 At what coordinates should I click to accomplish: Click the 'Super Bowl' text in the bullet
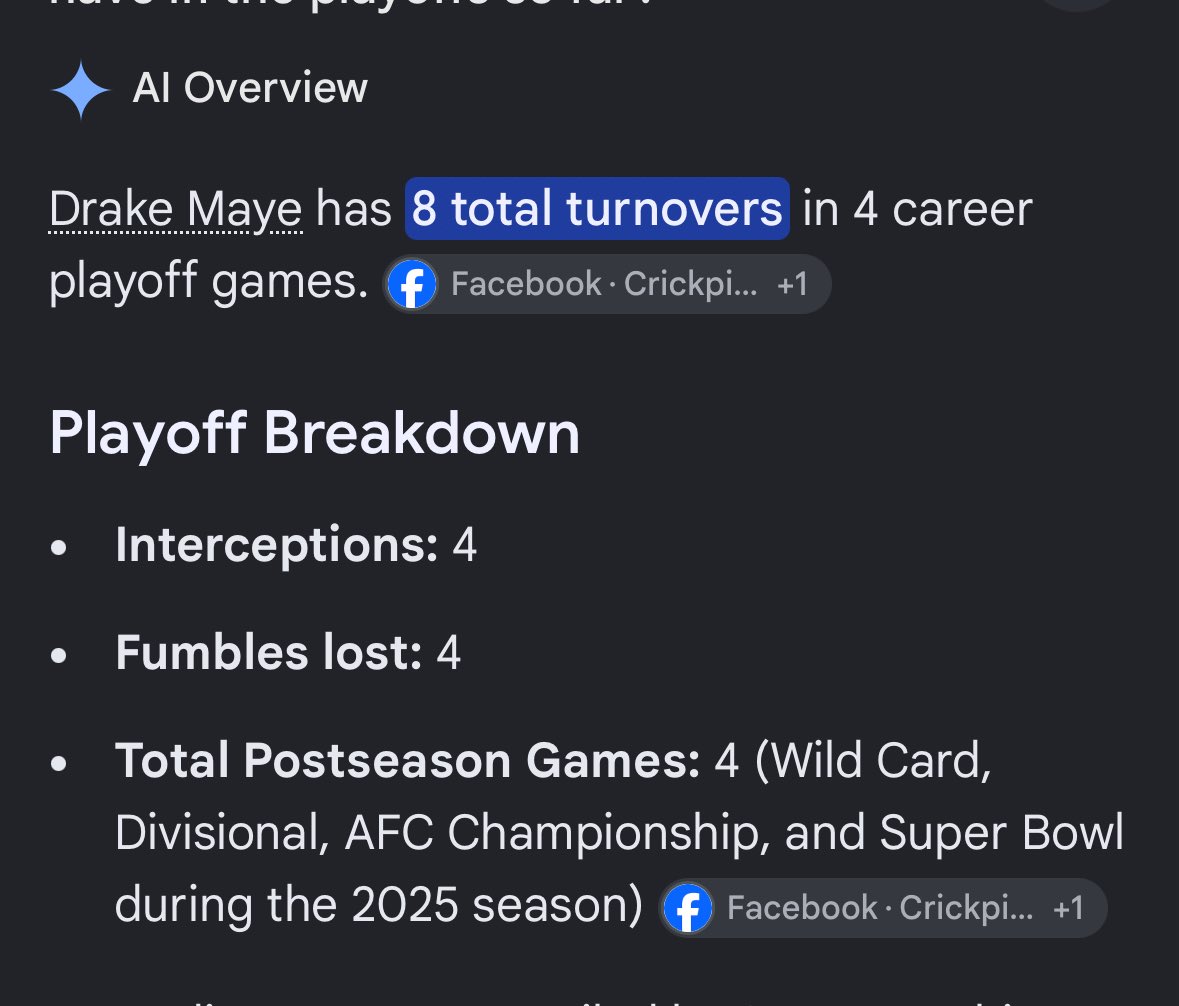1002,832
